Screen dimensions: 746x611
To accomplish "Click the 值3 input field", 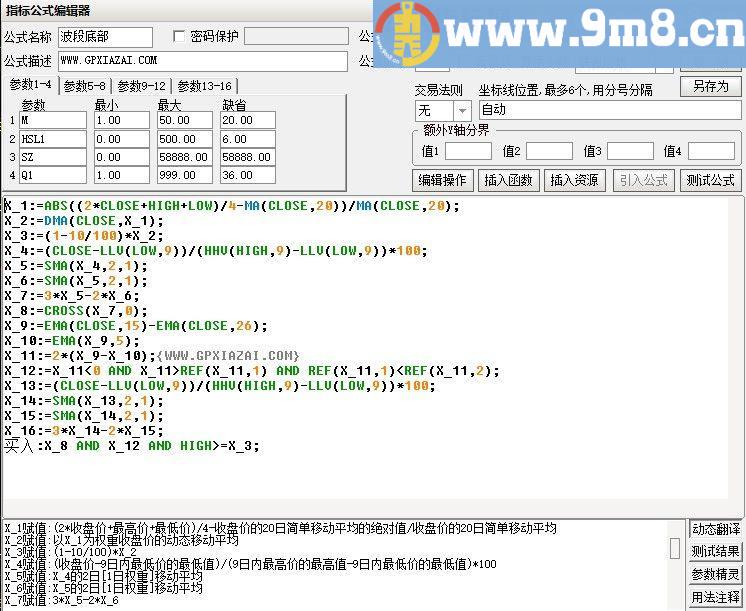I will coord(630,151).
